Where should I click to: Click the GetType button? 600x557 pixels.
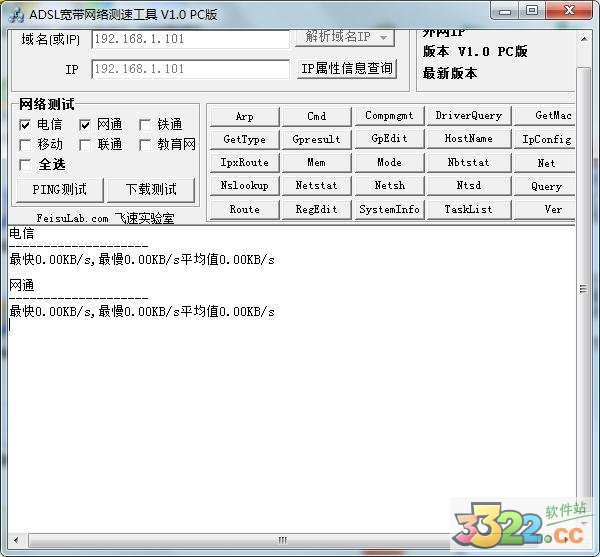click(x=245, y=140)
